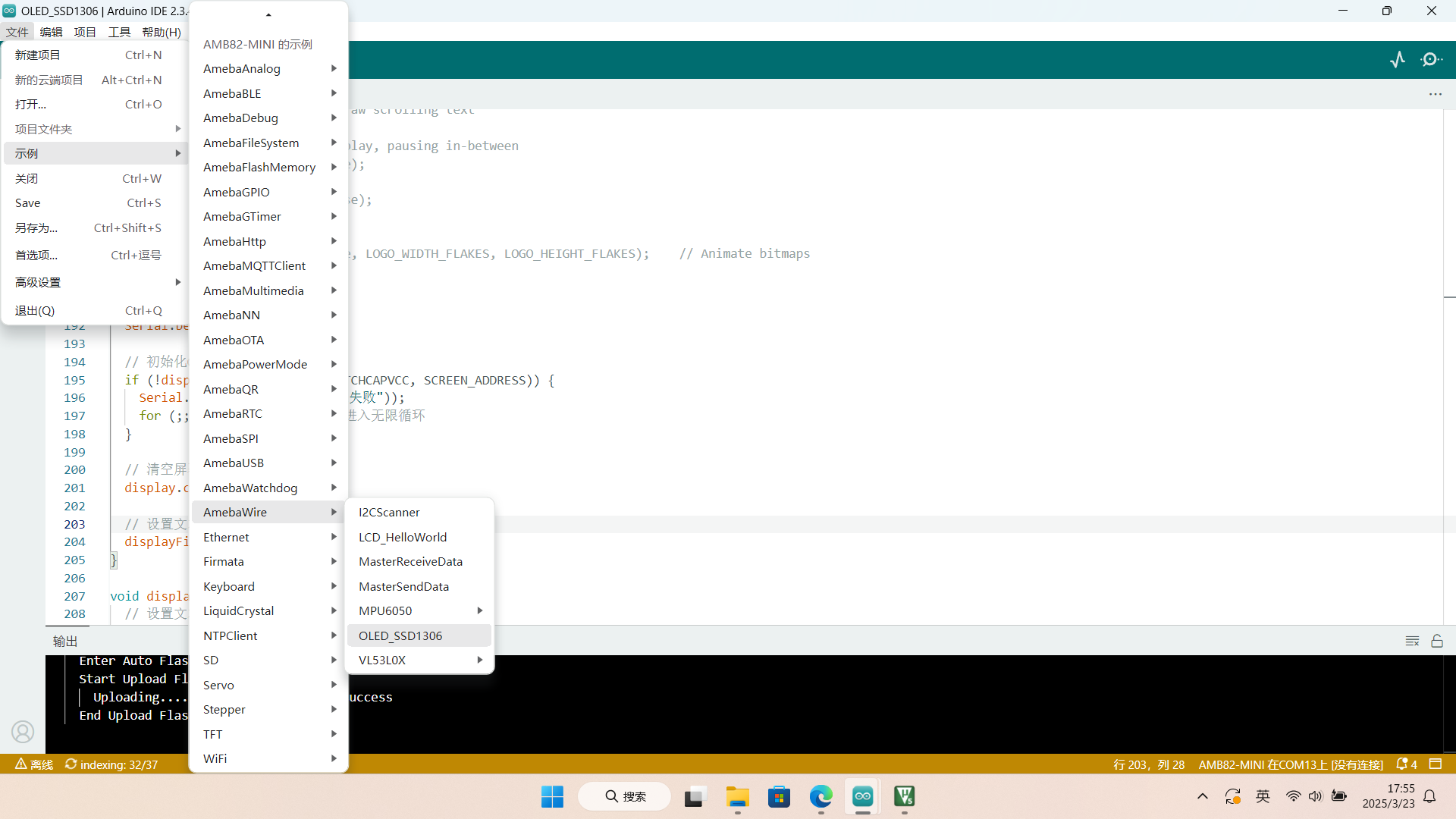Open the 工具 menu

coord(119,32)
